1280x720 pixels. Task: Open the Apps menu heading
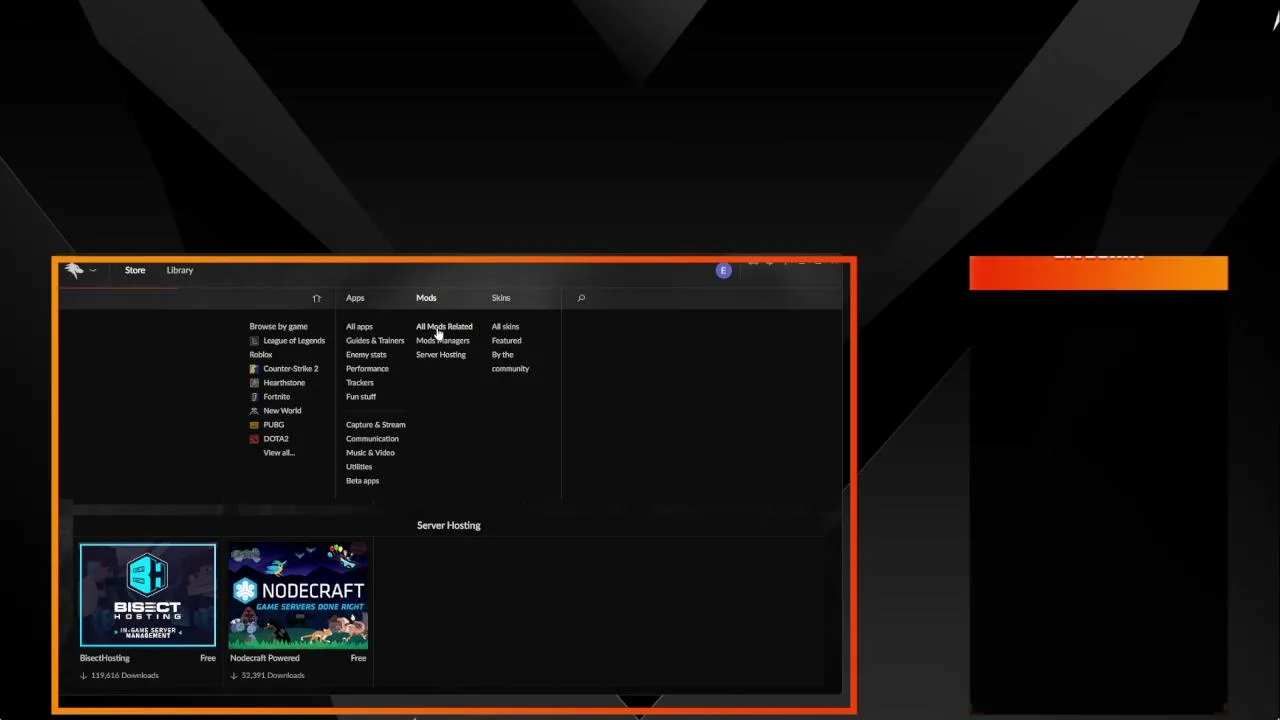(x=355, y=298)
